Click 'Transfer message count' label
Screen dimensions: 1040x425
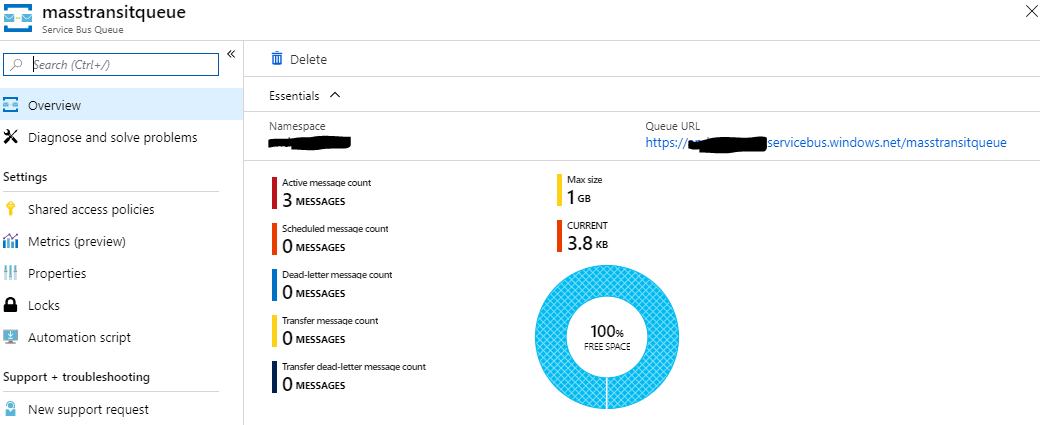[x=330, y=320]
